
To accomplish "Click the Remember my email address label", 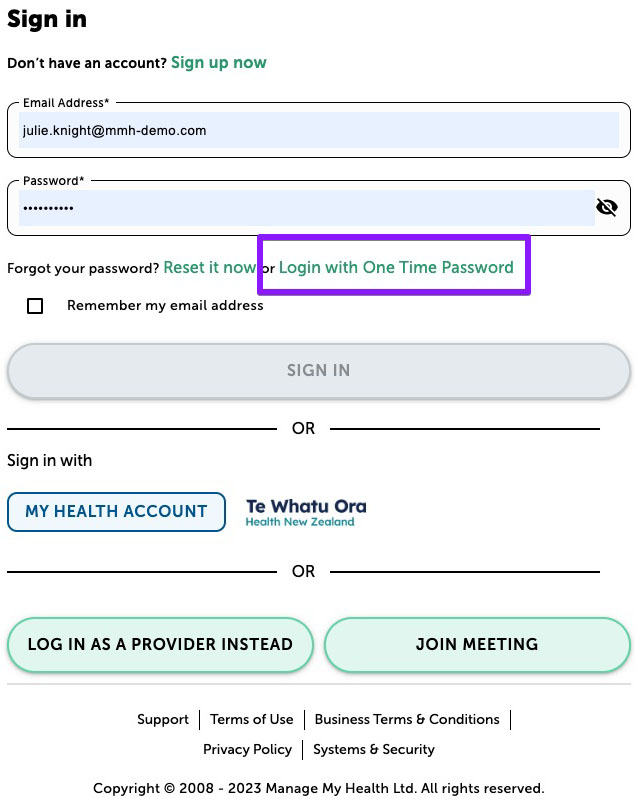I will click(165, 305).
